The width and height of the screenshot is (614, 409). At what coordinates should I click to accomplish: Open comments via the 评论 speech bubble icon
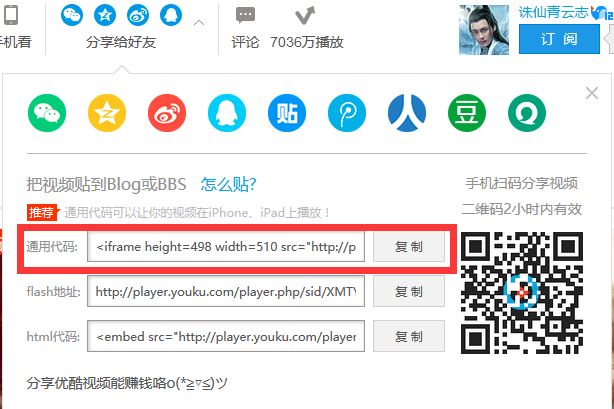[246, 15]
